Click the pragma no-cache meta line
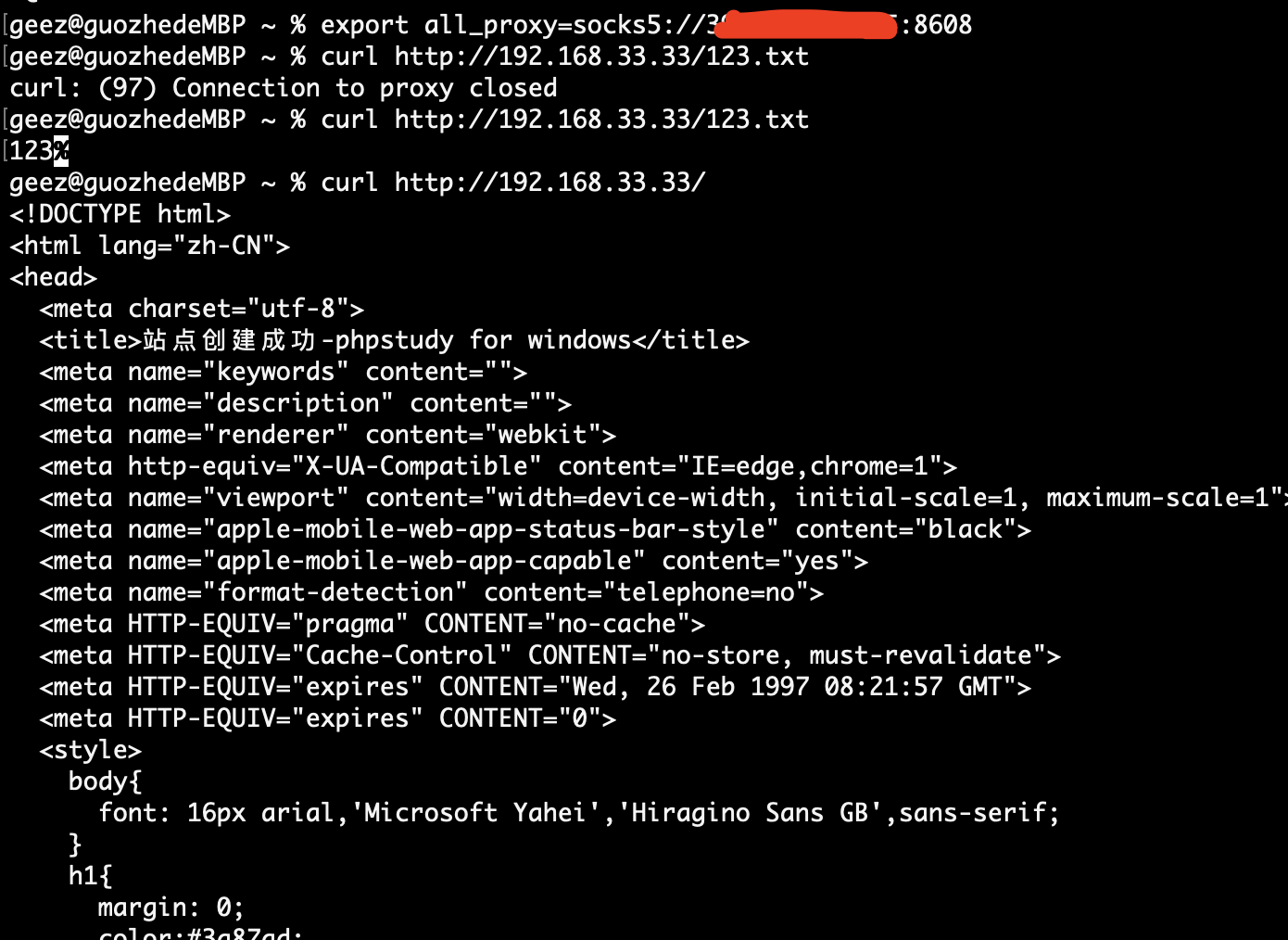Viewport: 1288px width, 940px height. pyautogui.click(x=372, y=624)
